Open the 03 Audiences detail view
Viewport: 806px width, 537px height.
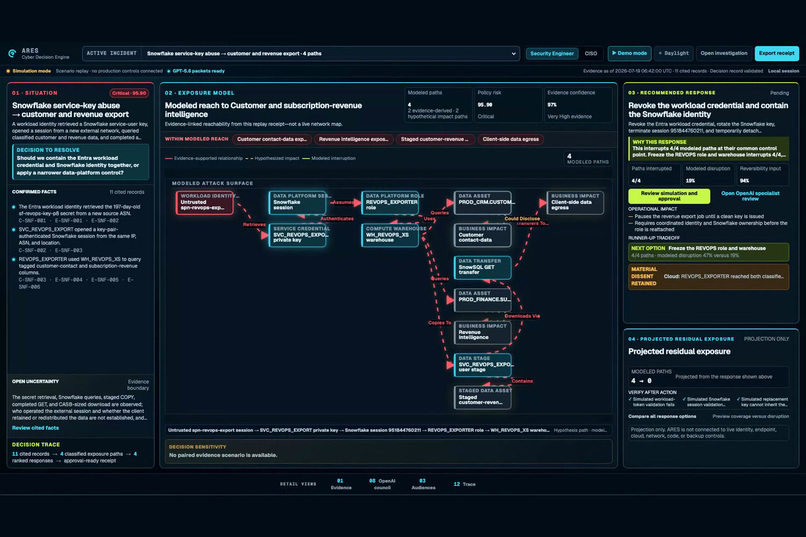423,484
